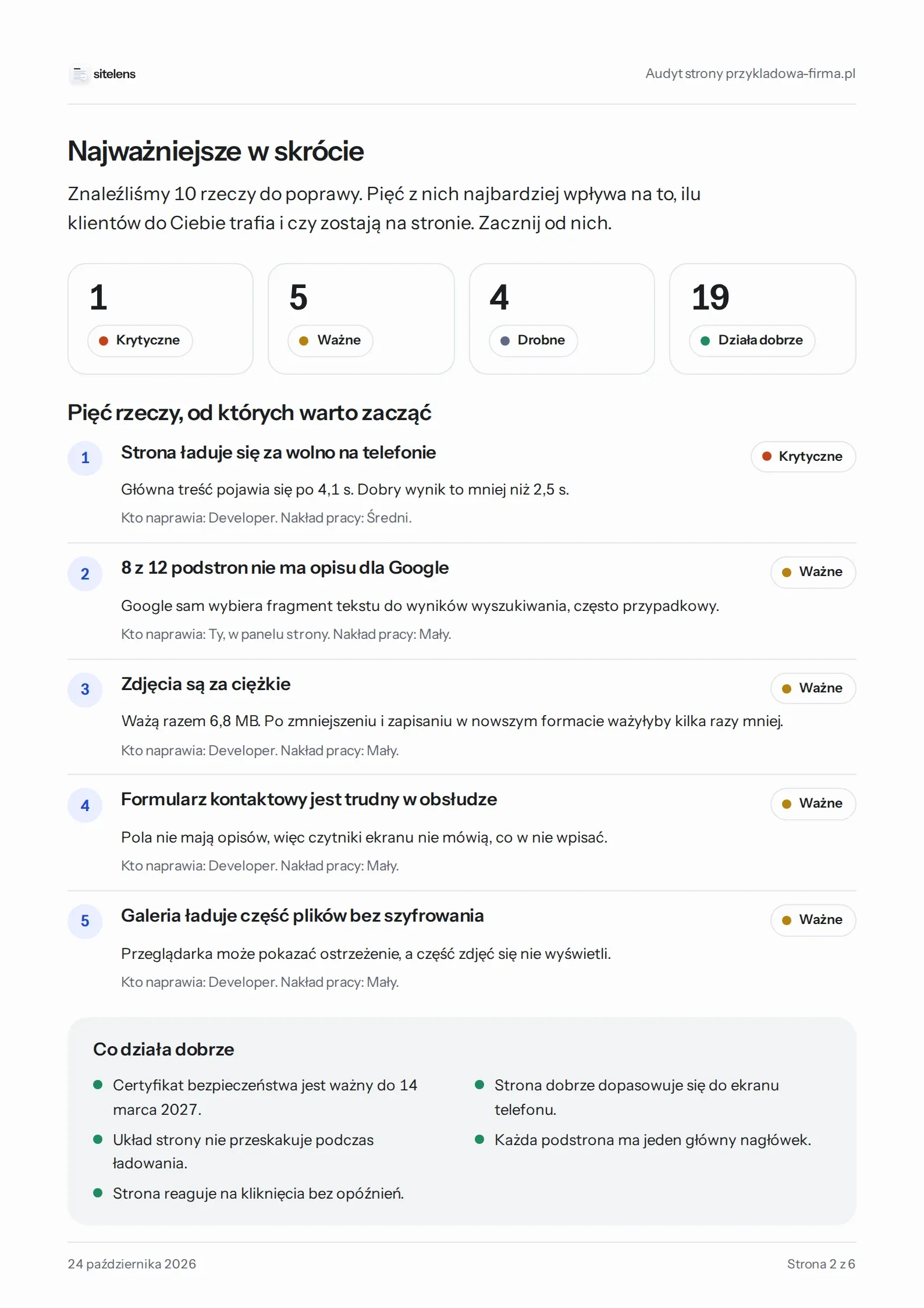
Task: Open heading Strona ładuje się za wolno
Action: click(x=278, y=453)
